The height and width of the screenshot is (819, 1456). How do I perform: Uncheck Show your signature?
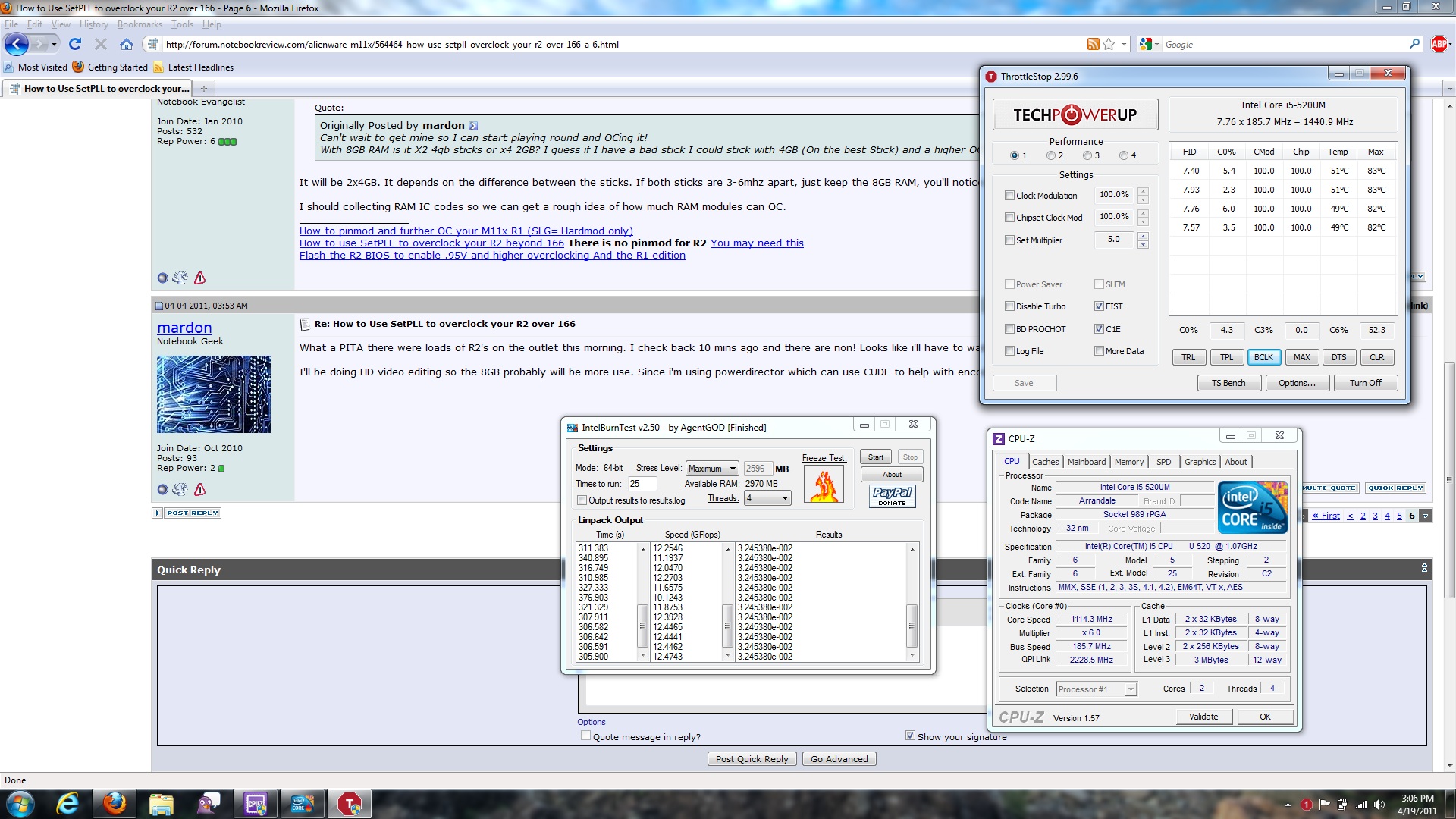[x=910, y=736]
